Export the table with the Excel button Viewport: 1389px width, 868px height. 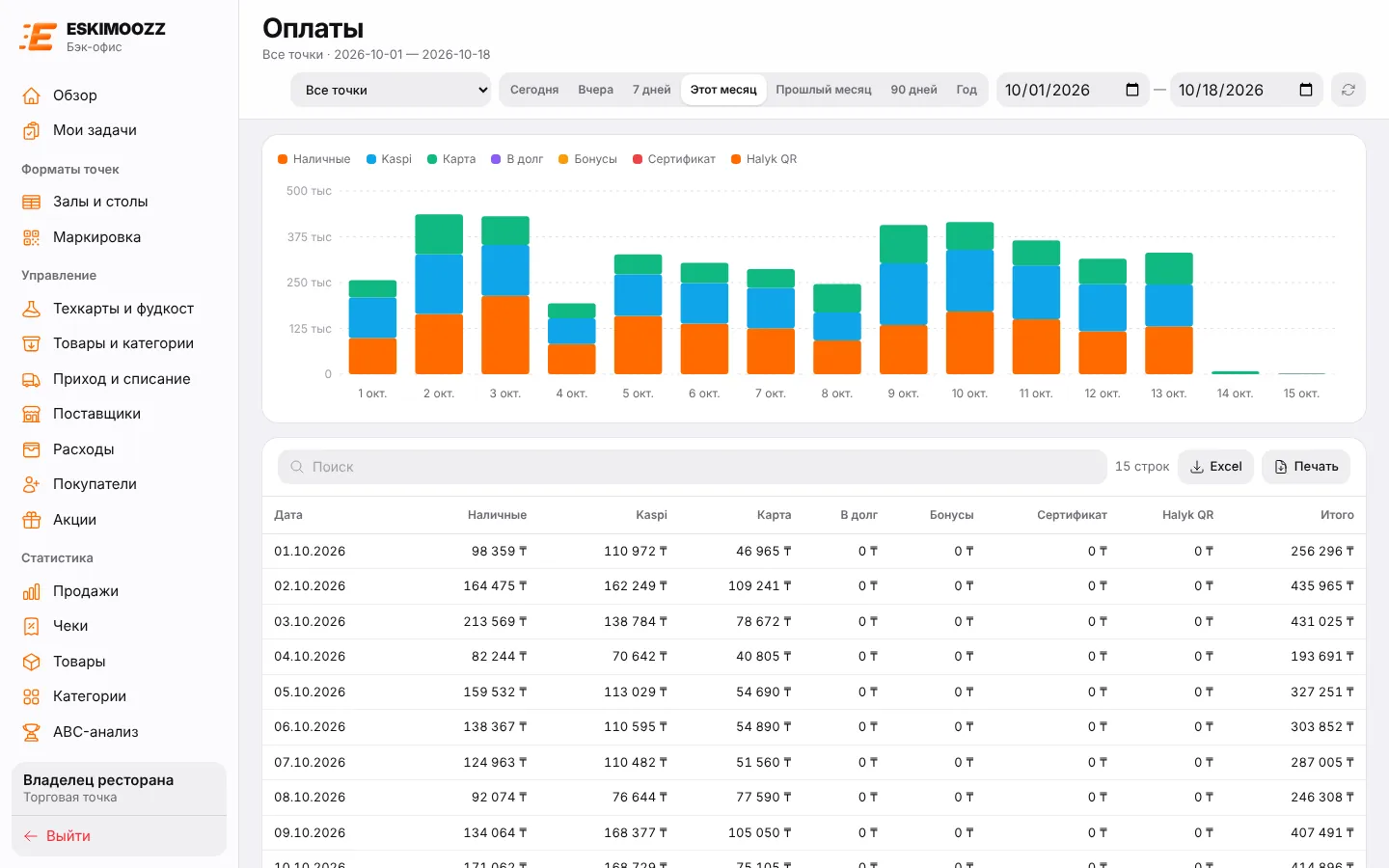(1216, 467)
